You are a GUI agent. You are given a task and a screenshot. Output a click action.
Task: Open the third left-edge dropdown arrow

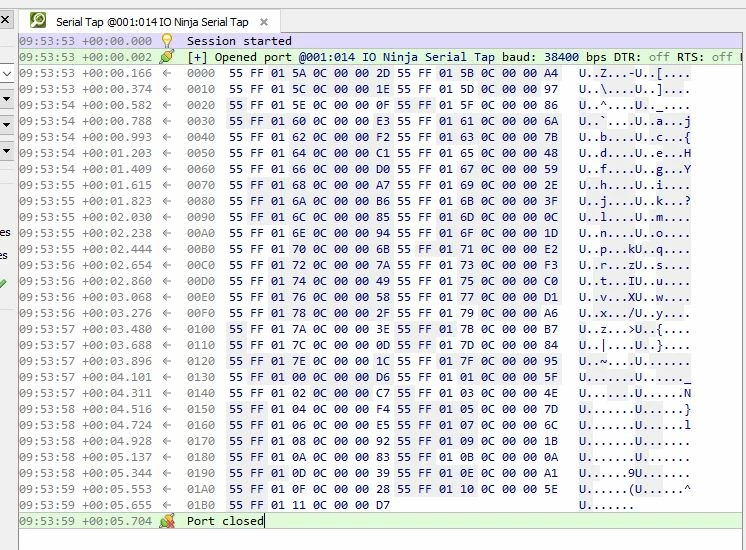7,125
